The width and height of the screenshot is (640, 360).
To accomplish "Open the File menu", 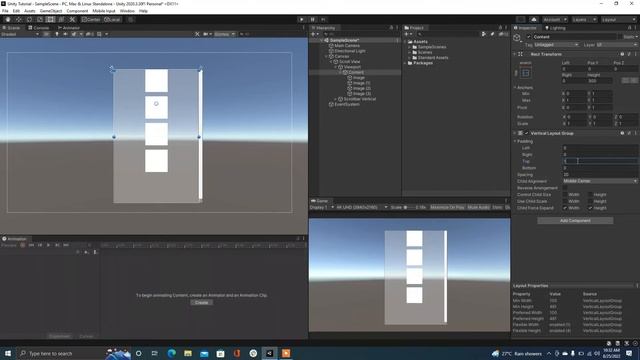I will (5, 11).
